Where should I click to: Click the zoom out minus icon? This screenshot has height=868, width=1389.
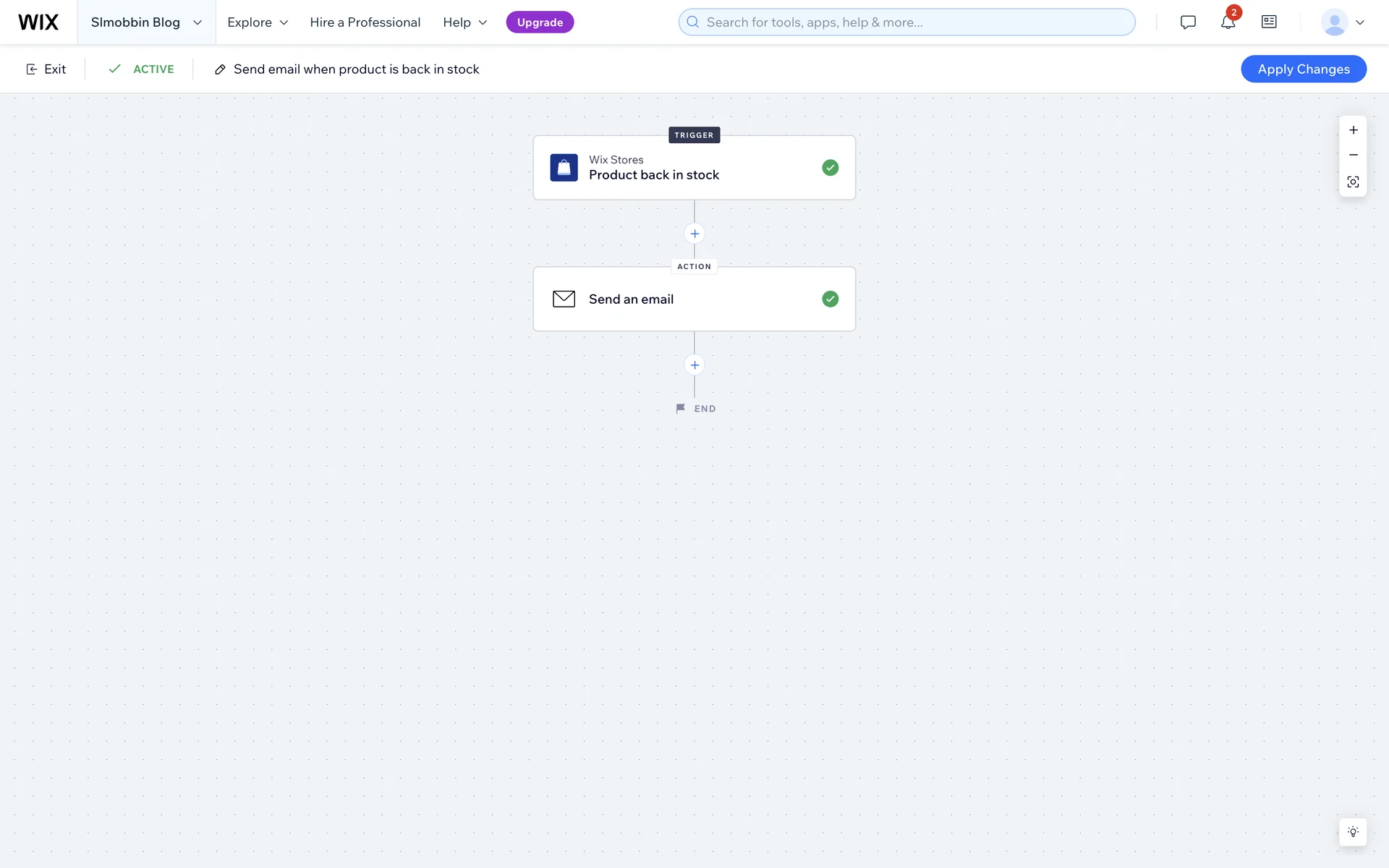pyautogui.click(x=1353, y=155)
